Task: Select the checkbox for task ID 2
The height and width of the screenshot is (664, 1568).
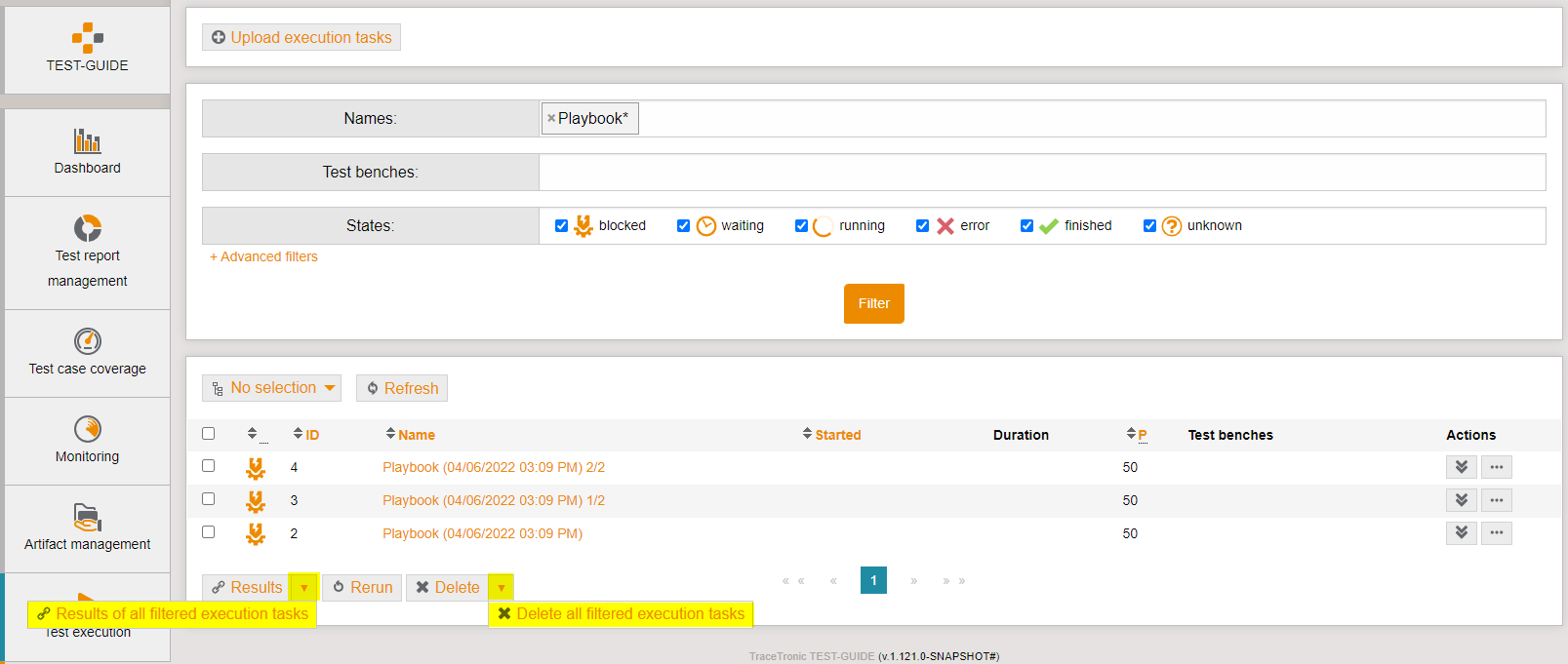Action: [208, 531]
